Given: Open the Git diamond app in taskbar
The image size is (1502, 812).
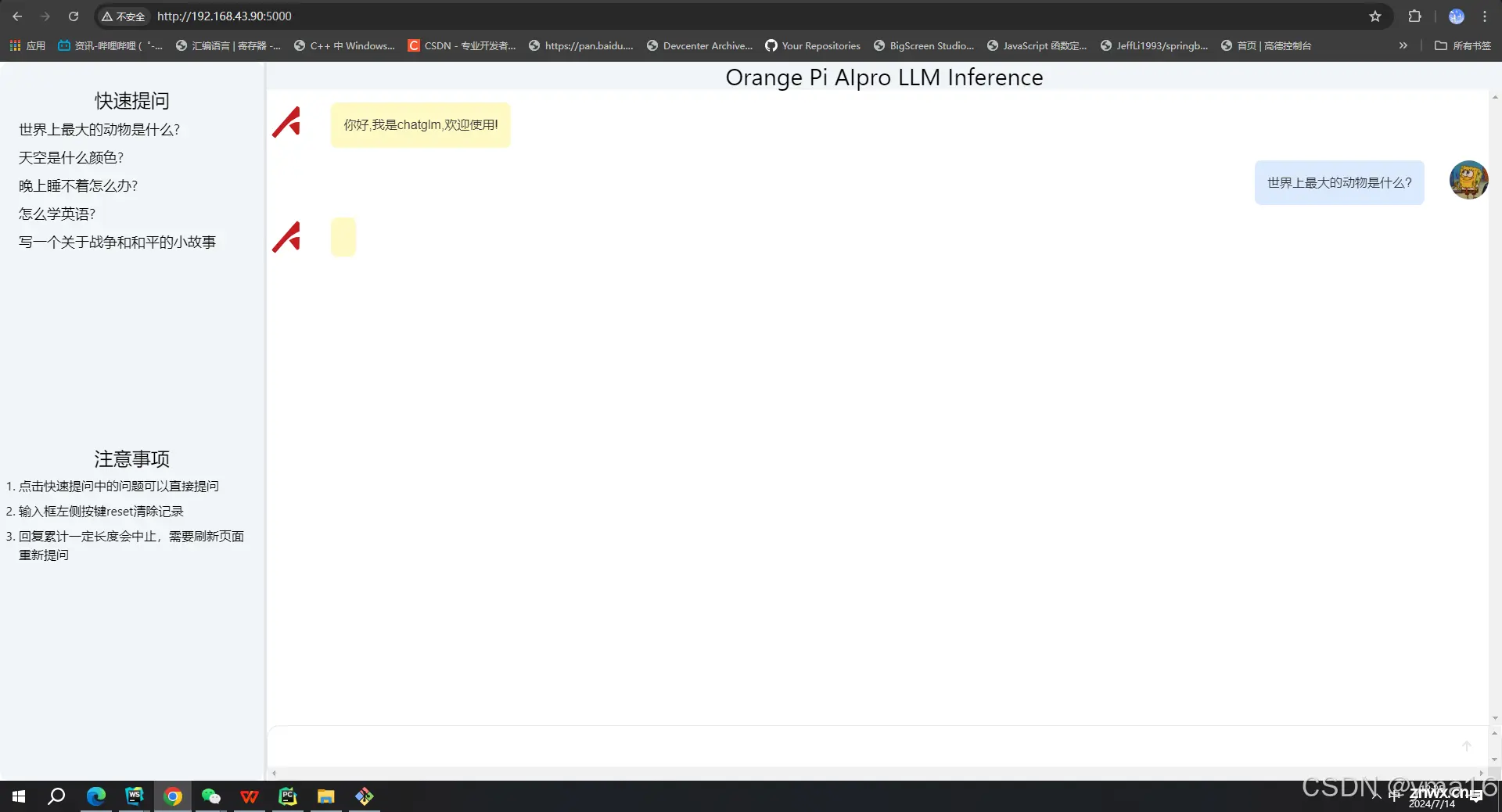Looking at the screenshot, I should tap(365, 796).
